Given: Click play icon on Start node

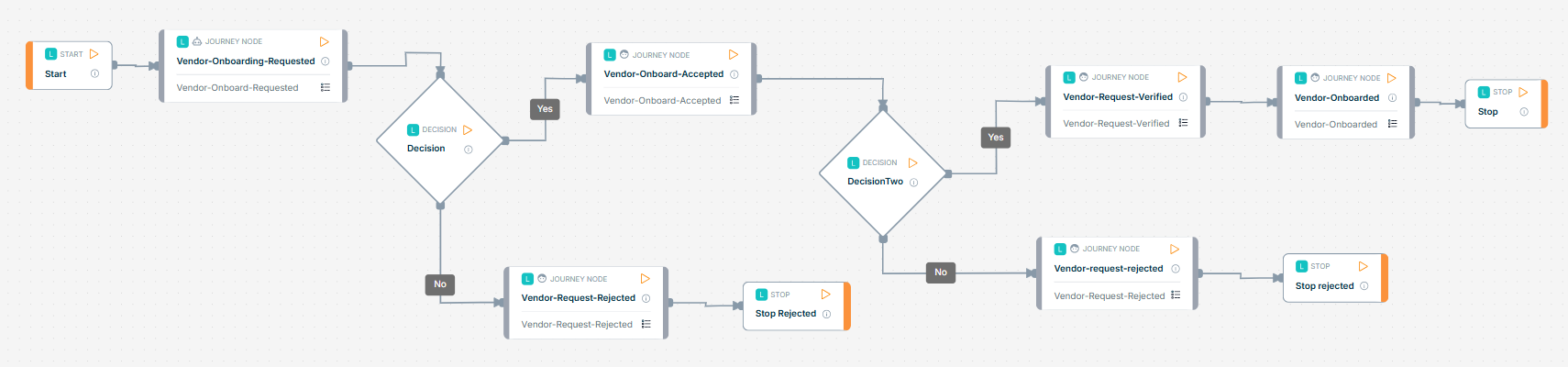Looking at the screenshot, I should [x=94, y=54].
